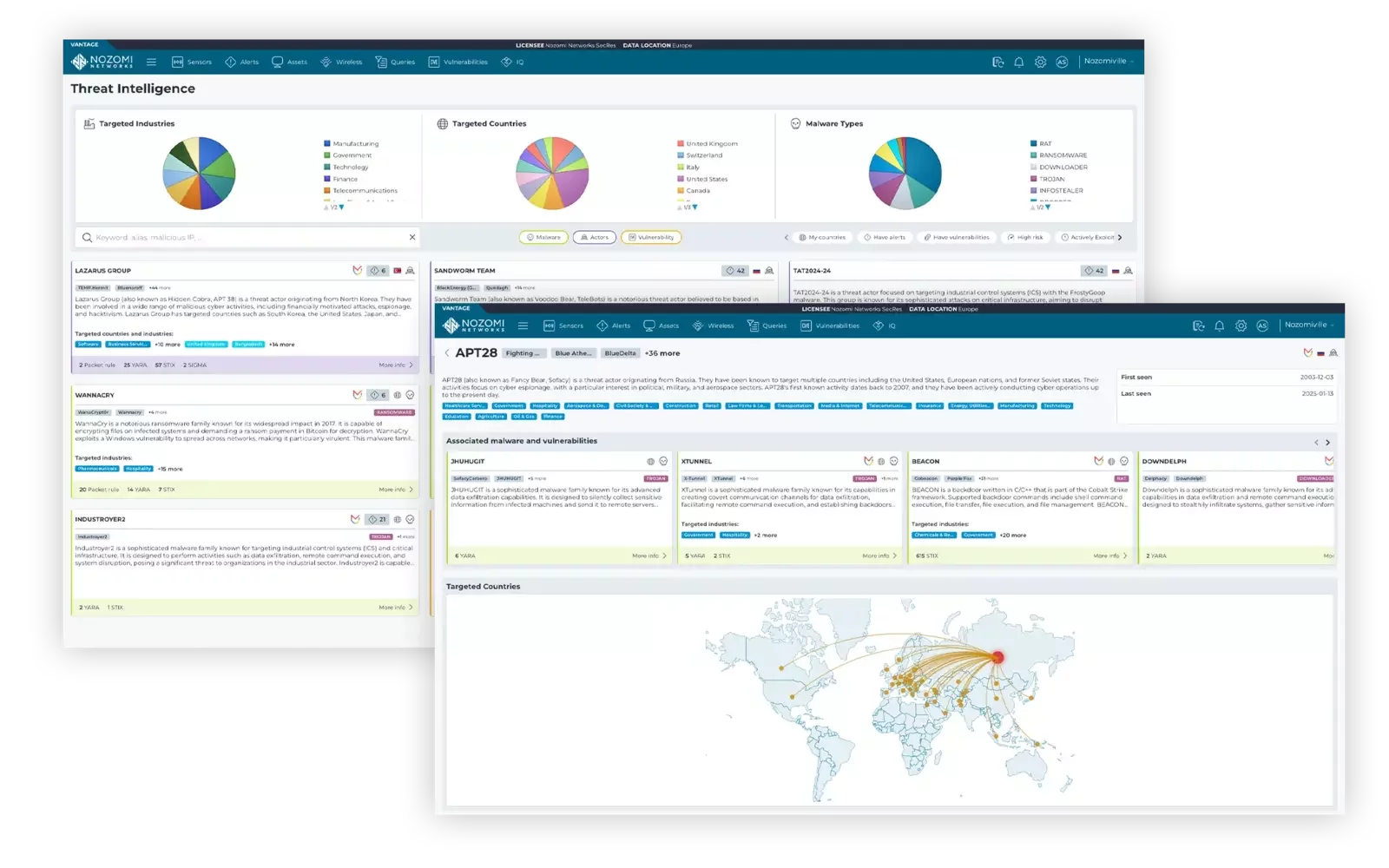This screenshot has height=868, width=1389.
Task: Open the Nozomiville dropdown in the APT28 window
Action: coord(1309,325)
